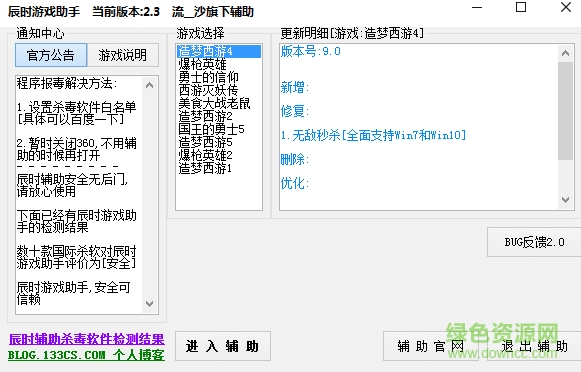Image resolution: width=581 pixels, height=372 pixels.
Task: Click the notice panel scroll-up arrow
Action: point(150,85)
